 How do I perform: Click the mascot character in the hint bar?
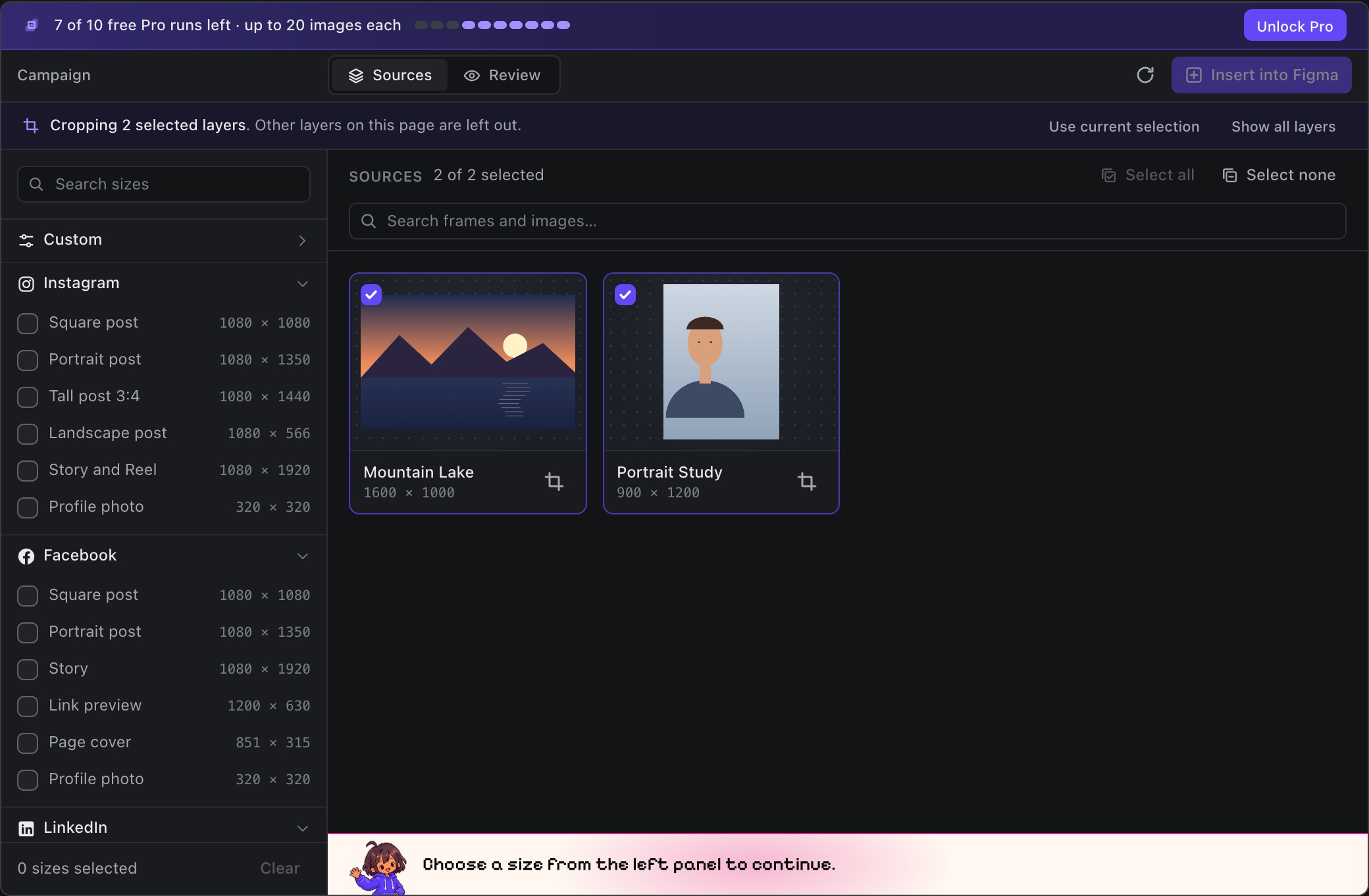pos(378,867)
